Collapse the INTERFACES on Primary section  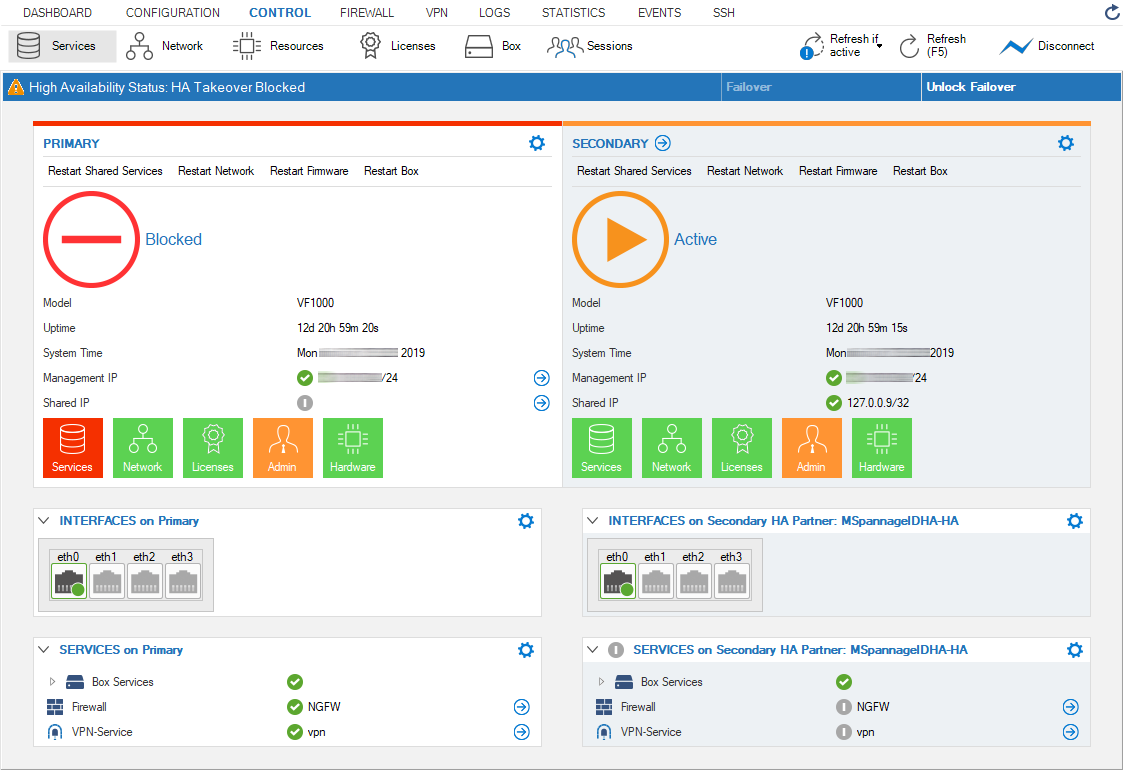[x=44, y=521]
